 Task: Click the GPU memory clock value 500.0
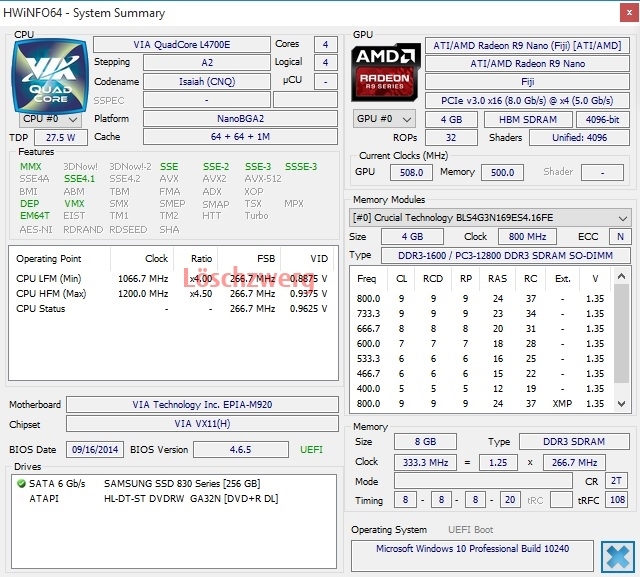coord(502,173)
